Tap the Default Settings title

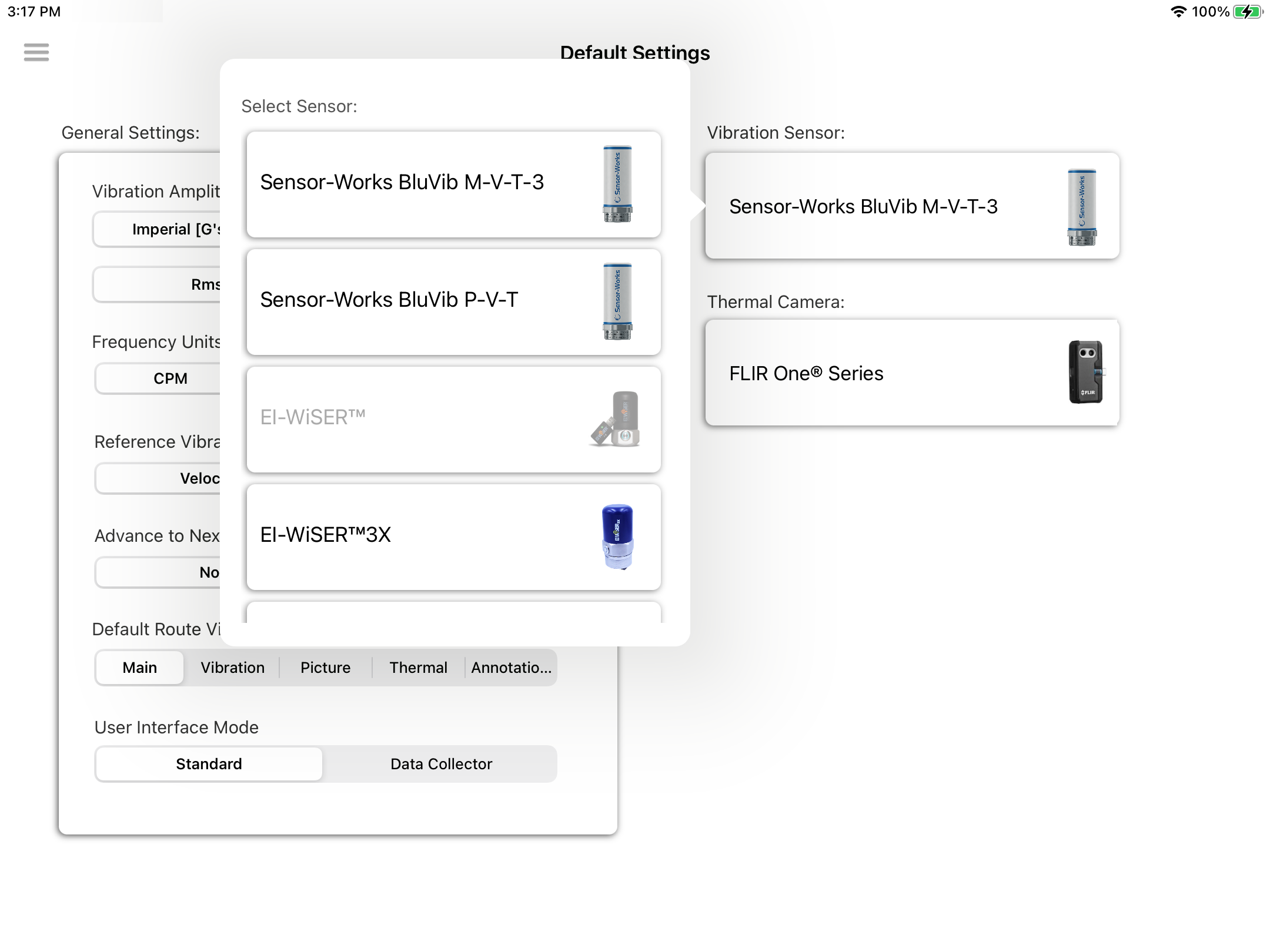pos(635,52)
